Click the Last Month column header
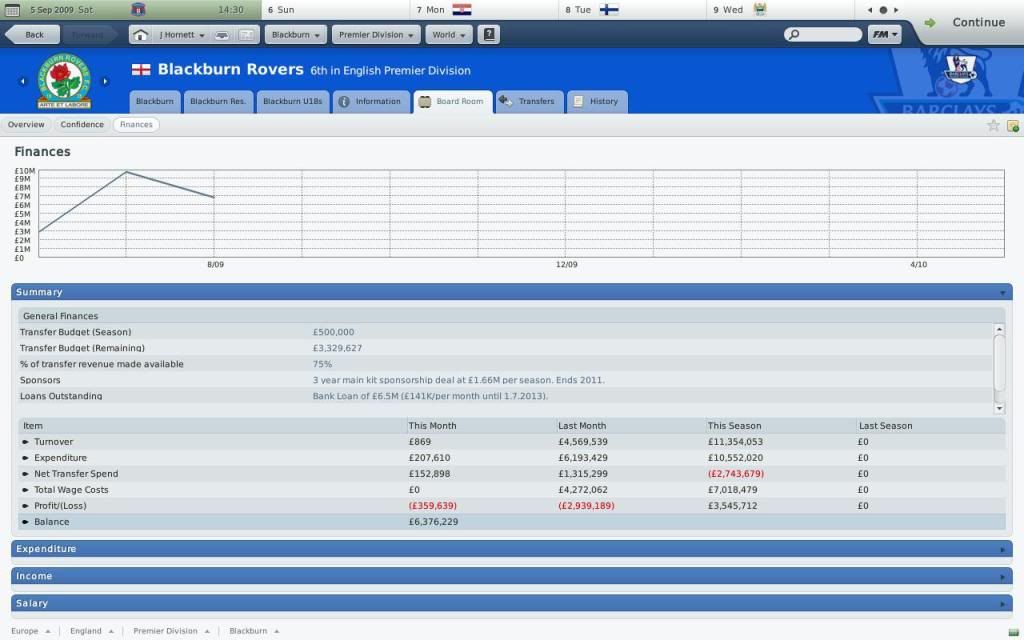This screenshot has height=640, width=1024. [582, 426]
